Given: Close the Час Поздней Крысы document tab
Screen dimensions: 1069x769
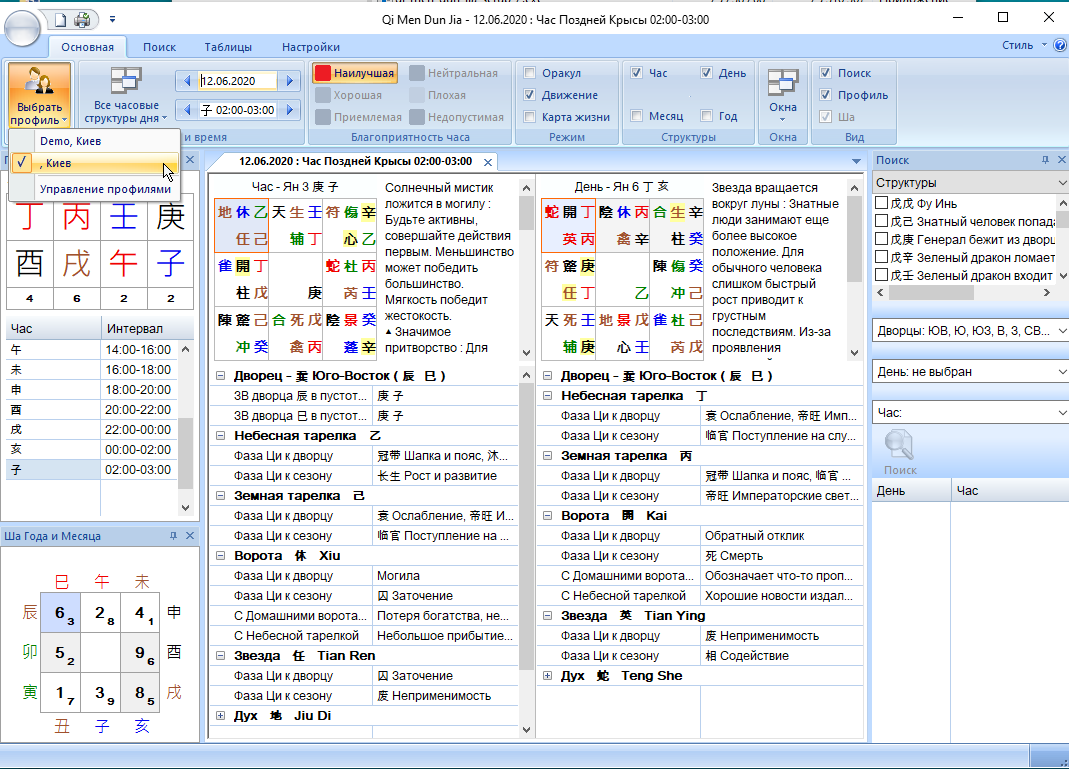Looking at the screenshot, I should [488, 162].
